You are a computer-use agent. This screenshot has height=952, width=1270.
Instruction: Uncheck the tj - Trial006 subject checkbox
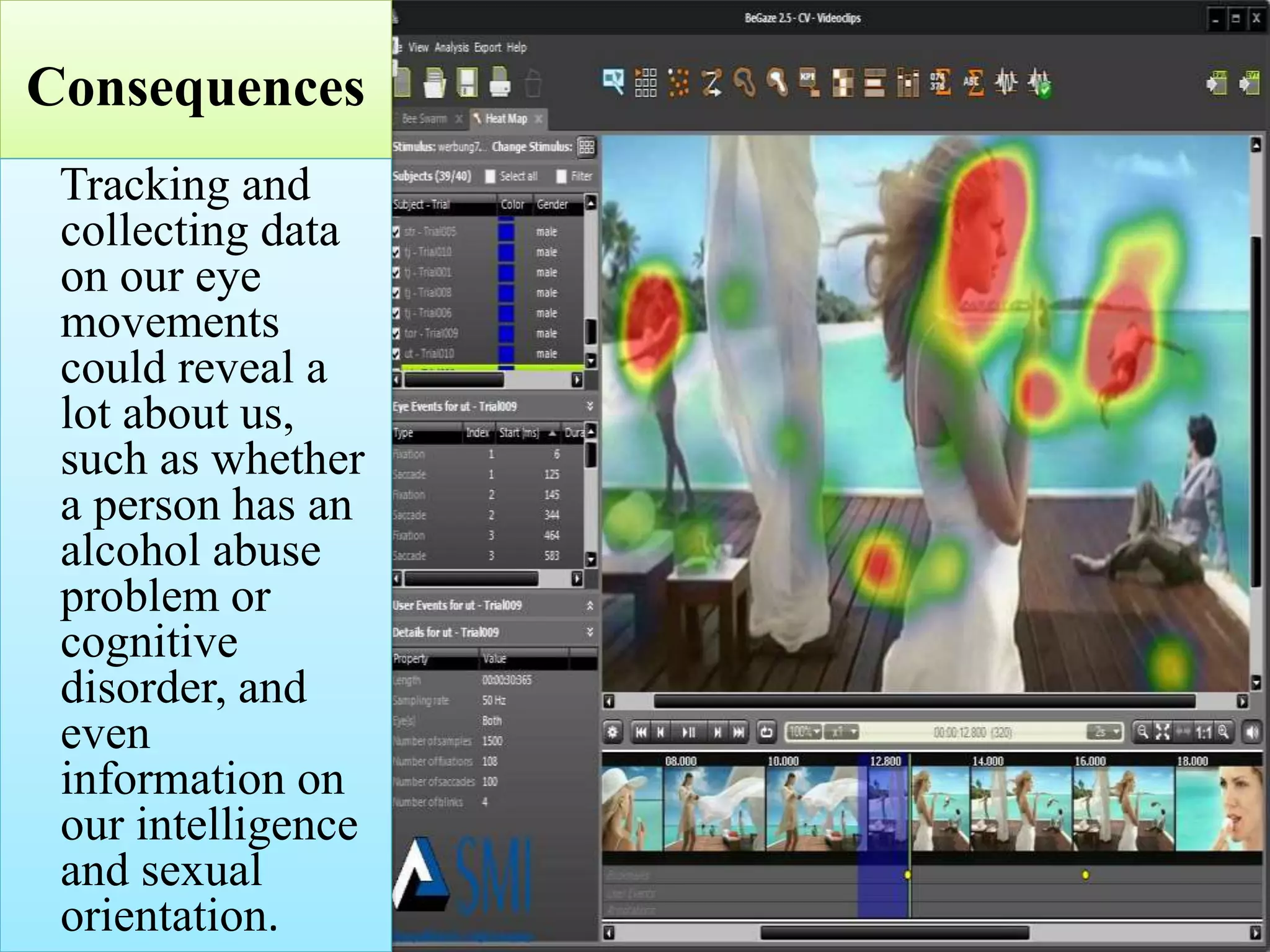(x=396, y=313)
